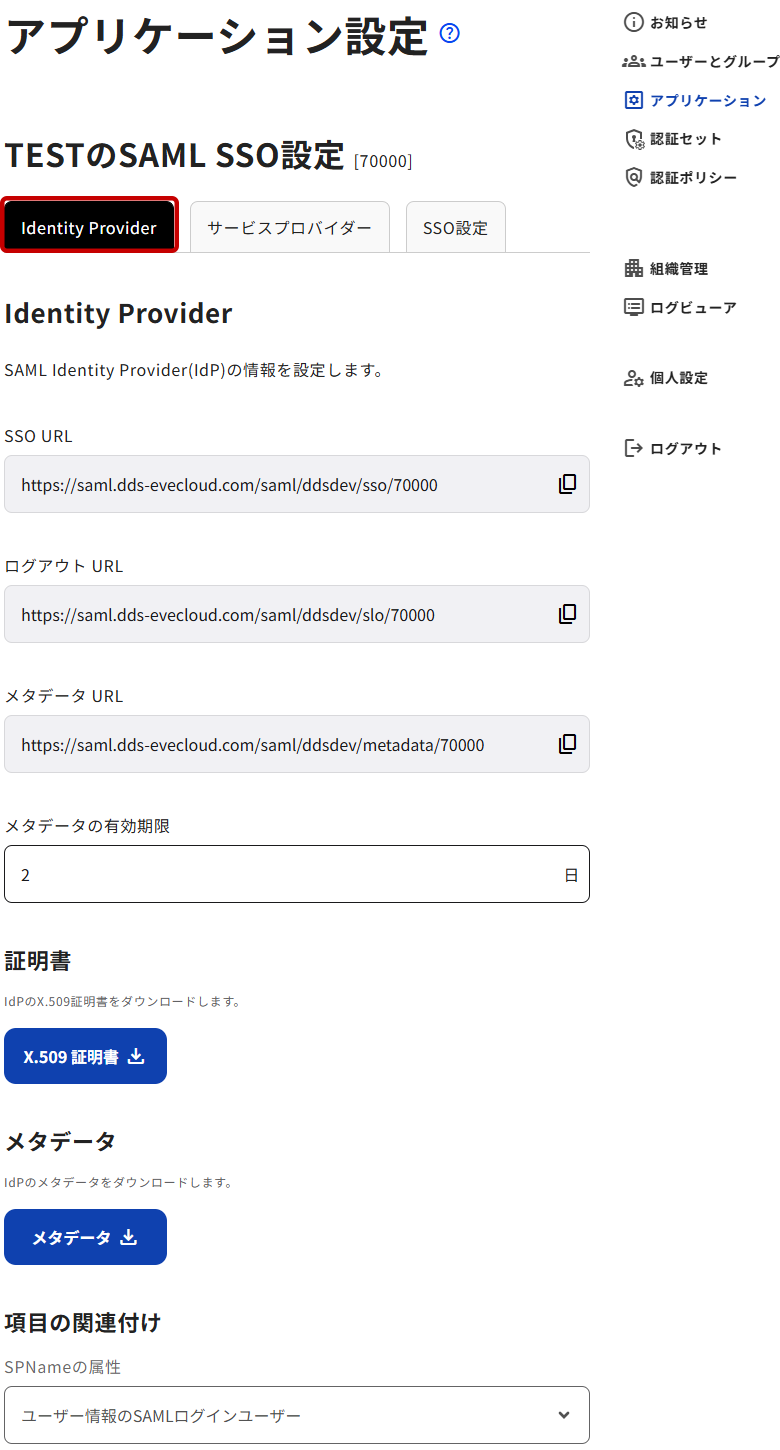Download the X.509 証明書
The width and height of the screenshot is (780, 1450).
[x=85, y=1056]
